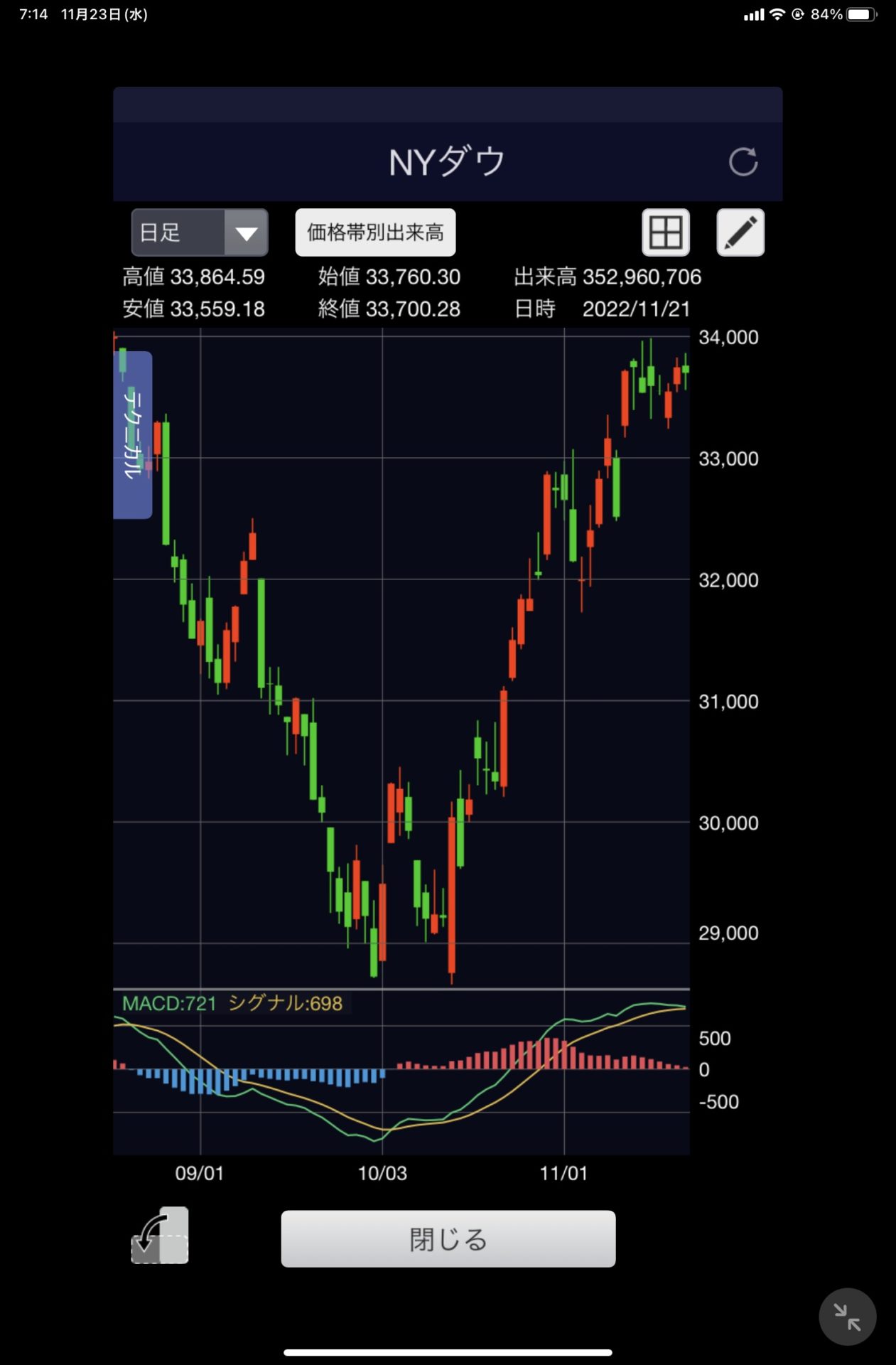The height and width of the screenshot is (1365, 896).
Task: Select the 11/01 date marker on the axis
Action: click(x=563, y=1173)
